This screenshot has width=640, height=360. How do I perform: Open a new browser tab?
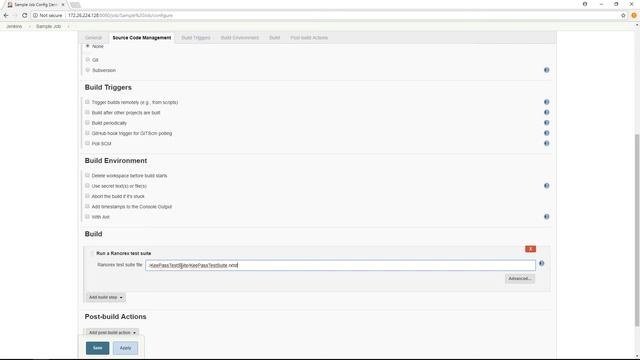(x=75, y=5)
